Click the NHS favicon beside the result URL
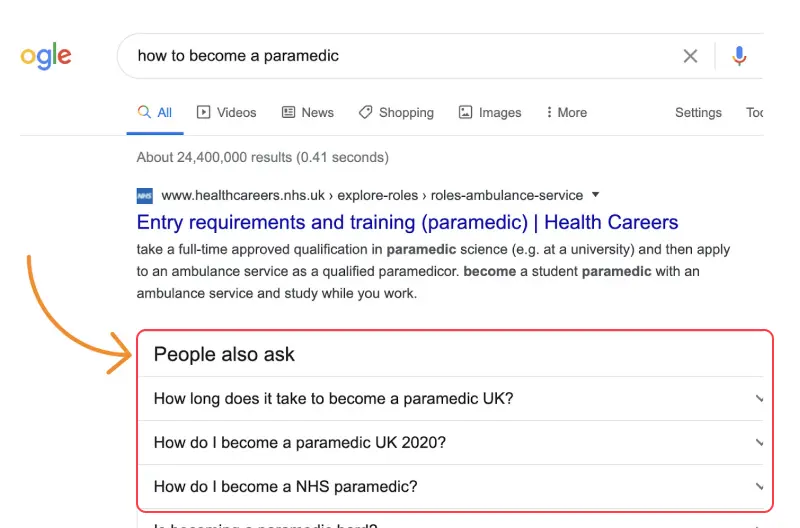This screenshot has width=800, height=528. point(145,195)
